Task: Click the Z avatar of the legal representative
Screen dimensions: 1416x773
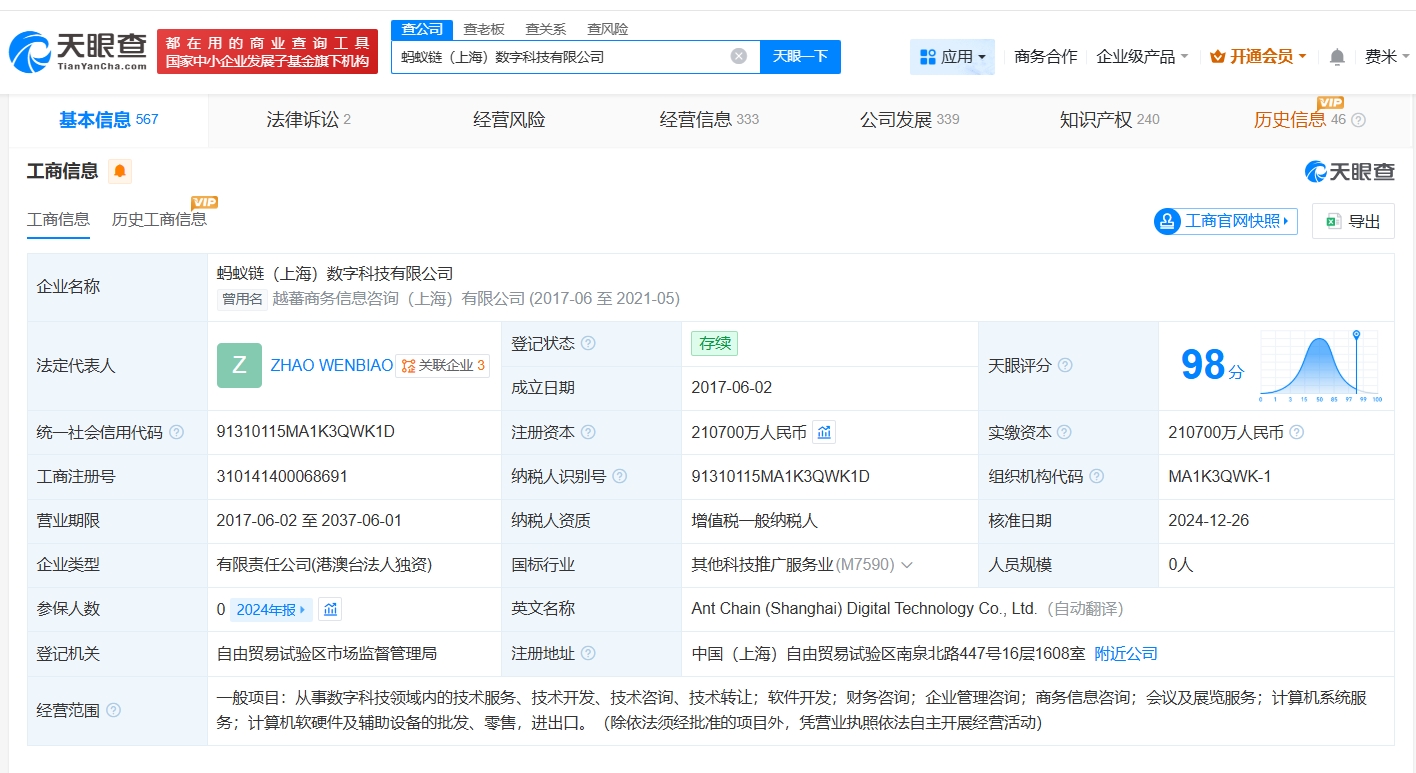Action: [239, 365]
